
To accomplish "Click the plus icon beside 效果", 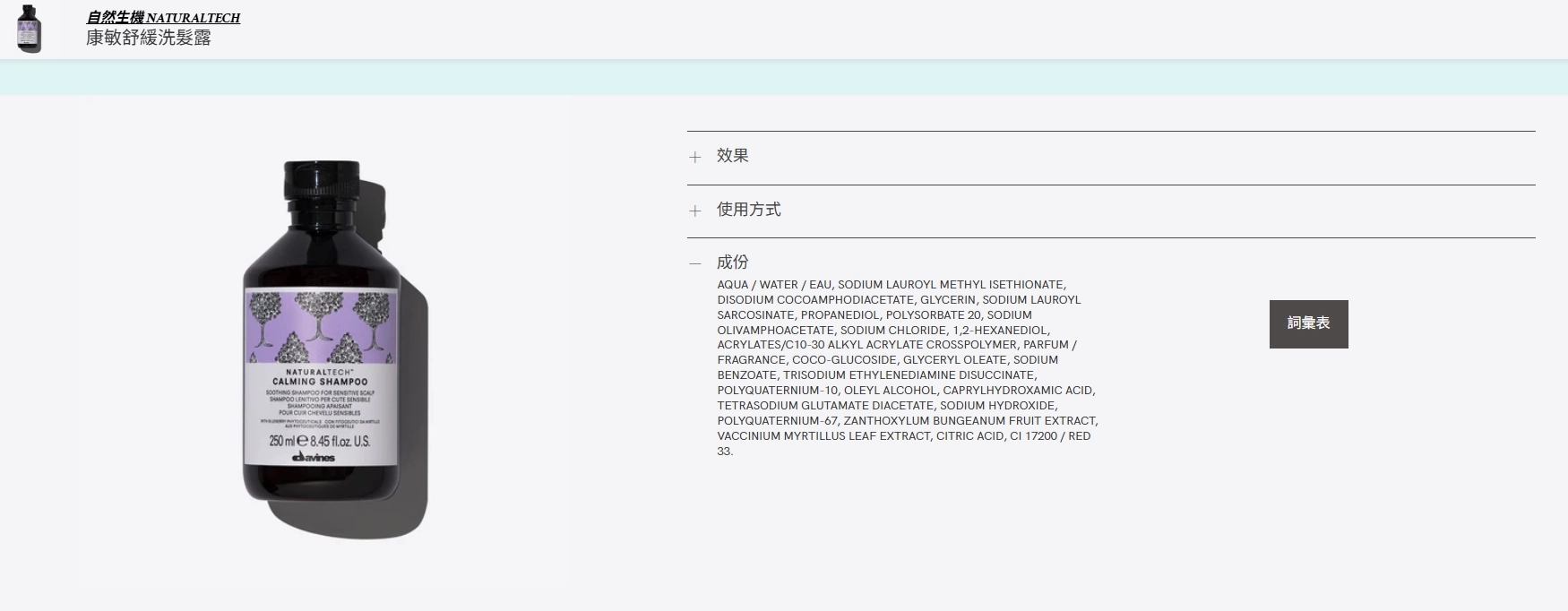I will [x=694, y=158].
